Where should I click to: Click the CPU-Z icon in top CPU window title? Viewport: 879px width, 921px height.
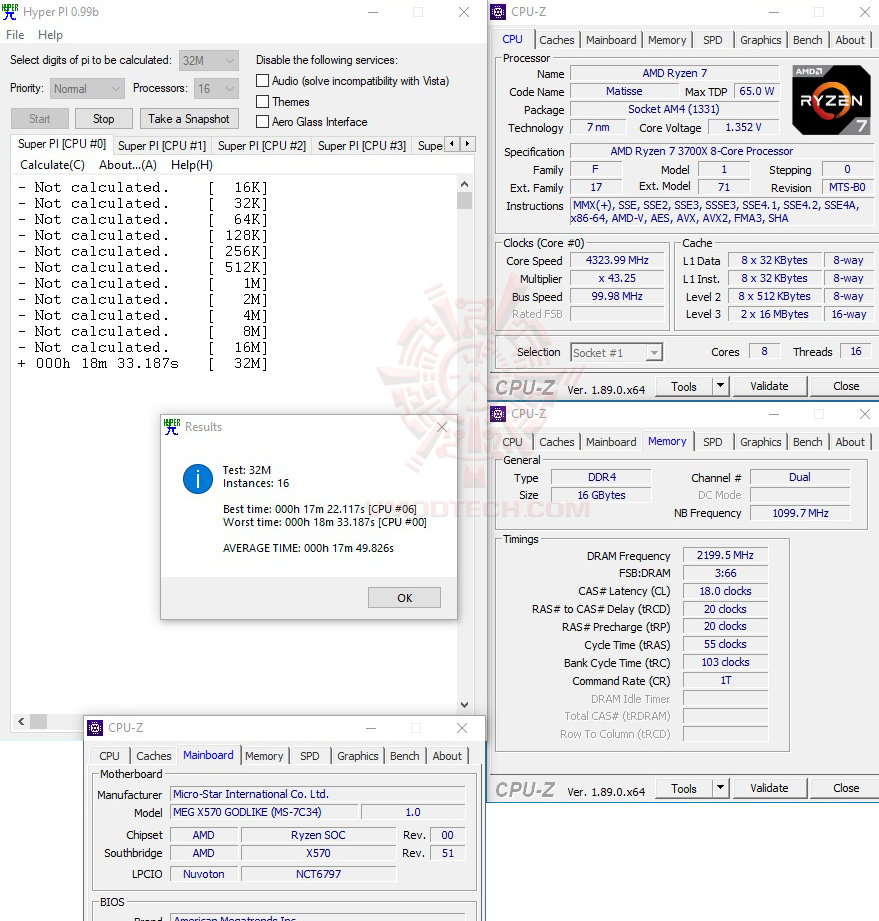498,12
